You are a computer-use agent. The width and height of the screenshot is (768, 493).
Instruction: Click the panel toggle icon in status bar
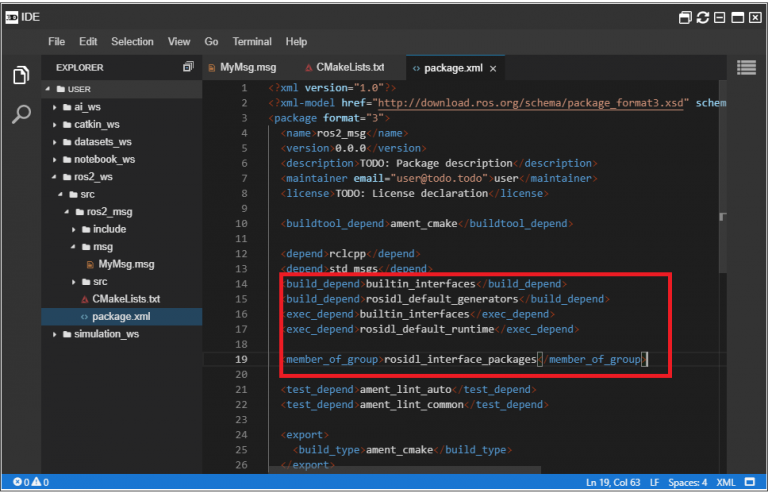pos(750,482)
